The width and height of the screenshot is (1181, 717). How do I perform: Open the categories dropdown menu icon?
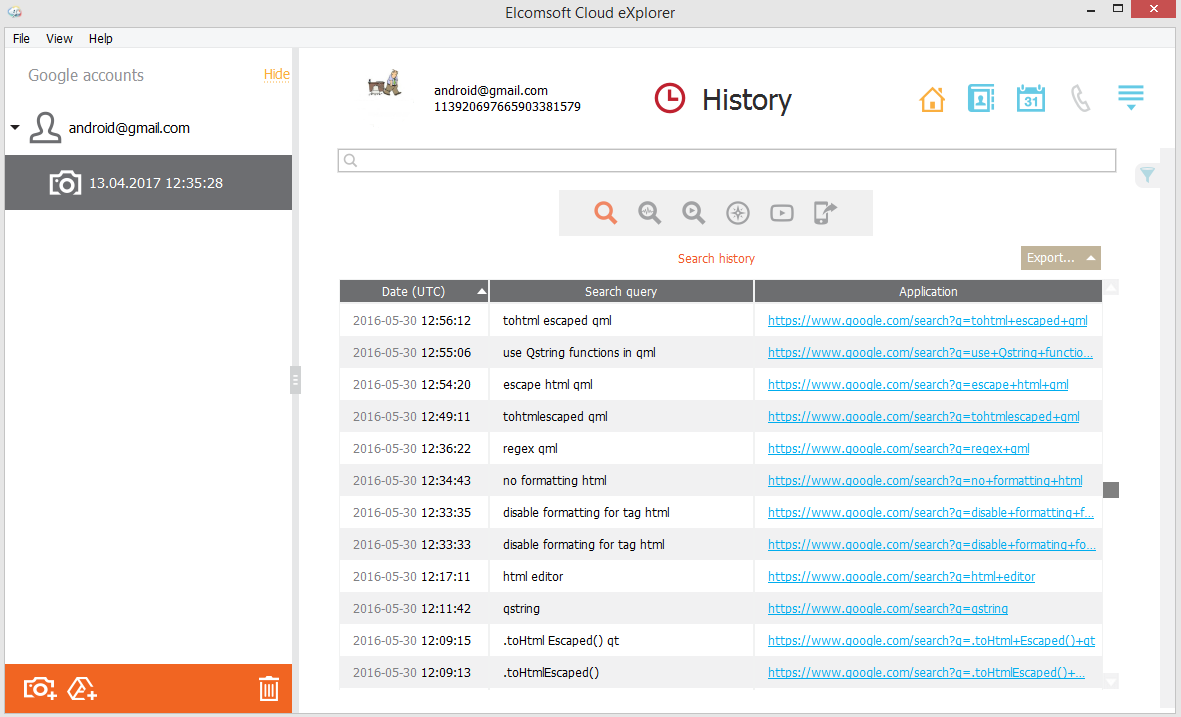[1131, 98]
